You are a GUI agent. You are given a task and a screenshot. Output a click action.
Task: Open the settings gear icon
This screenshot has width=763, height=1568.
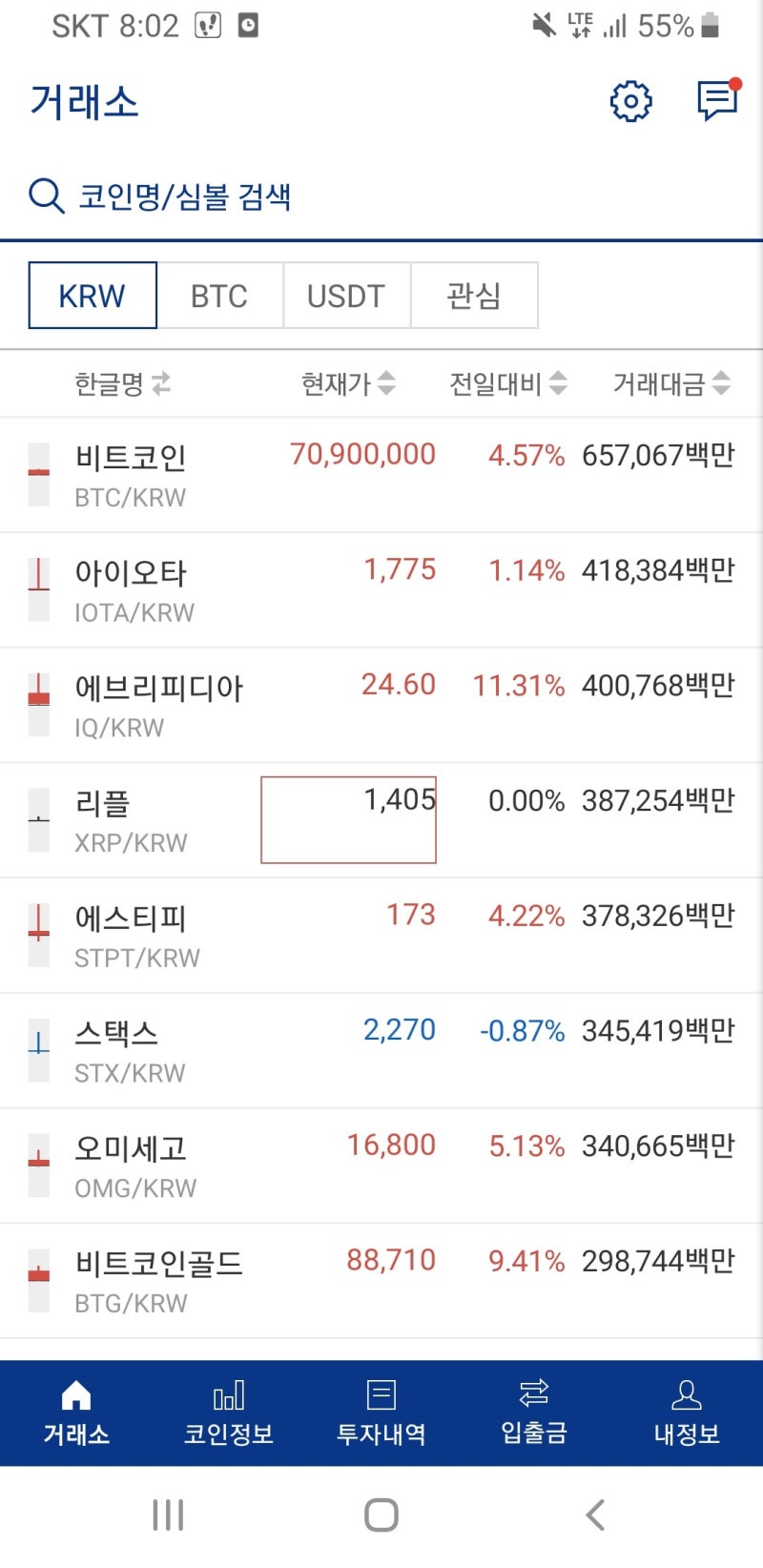click(629, 102)
